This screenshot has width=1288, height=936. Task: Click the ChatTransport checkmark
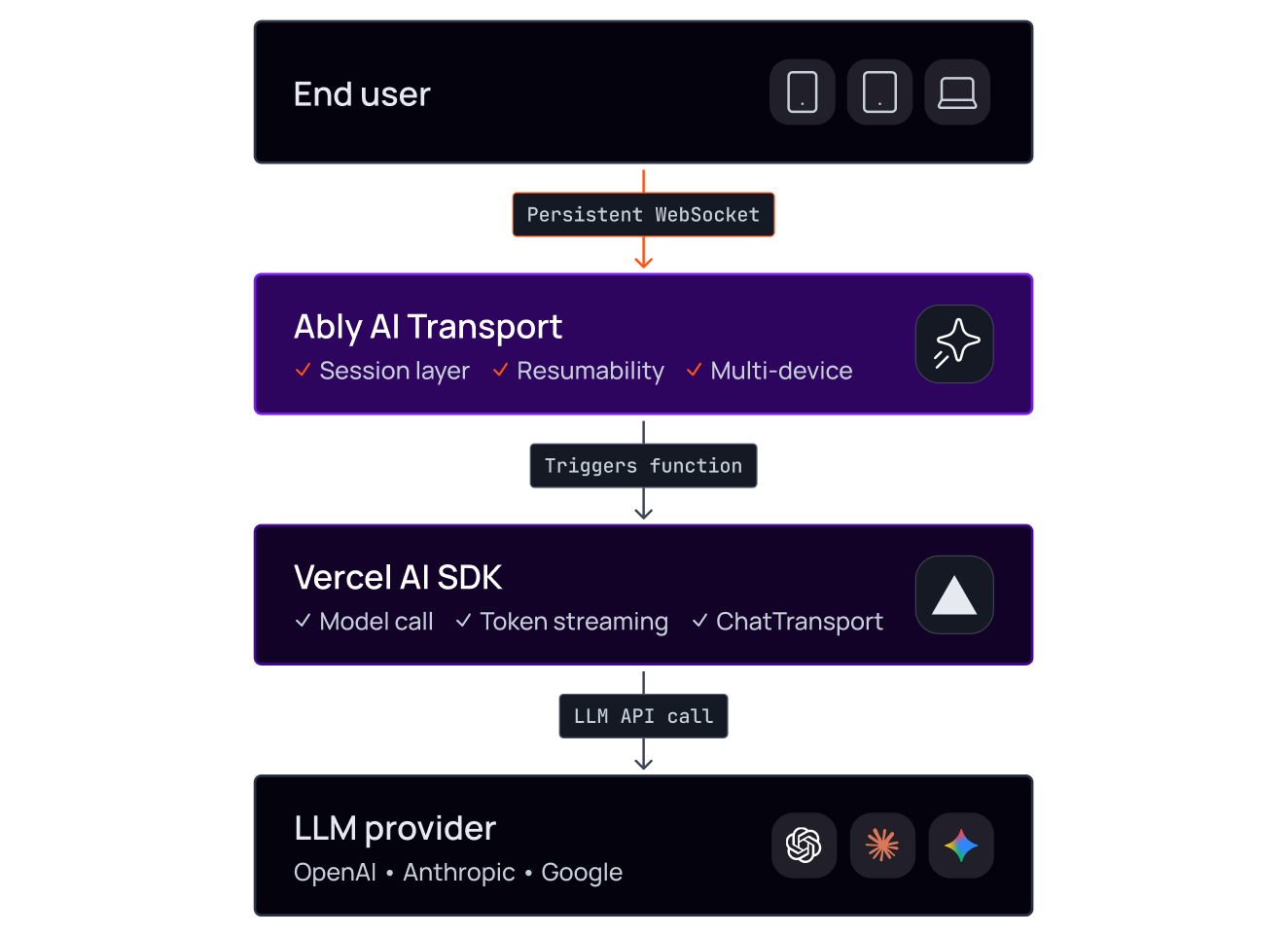(699, 621)
